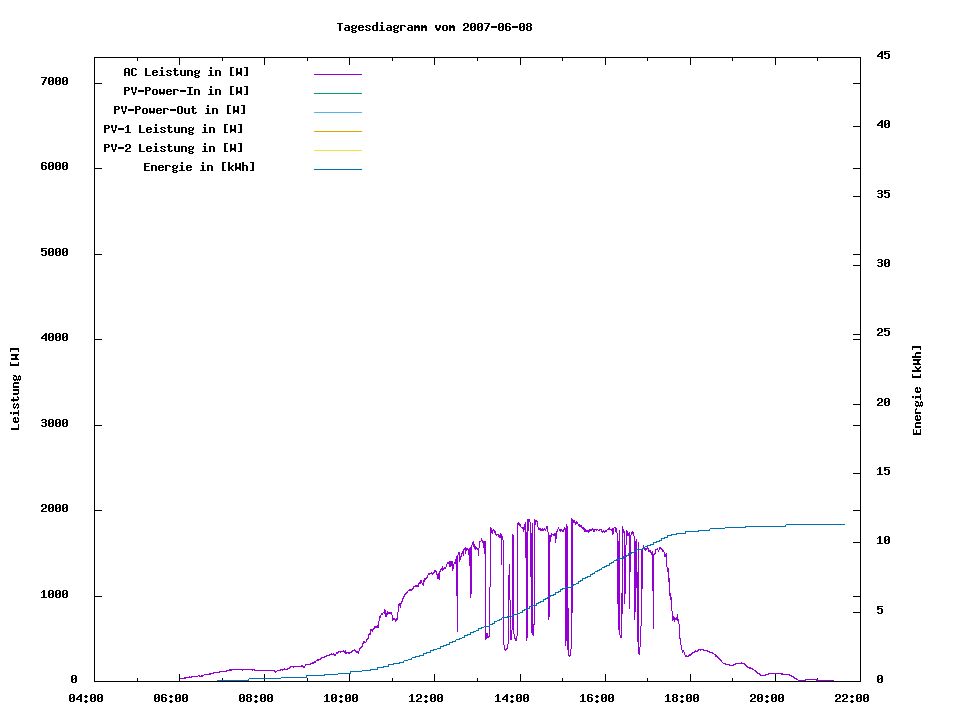The width and height of the screenshot is (960, 720).
Task: Click the 45 tick on the energy axis
Action: tap(883, 55)
